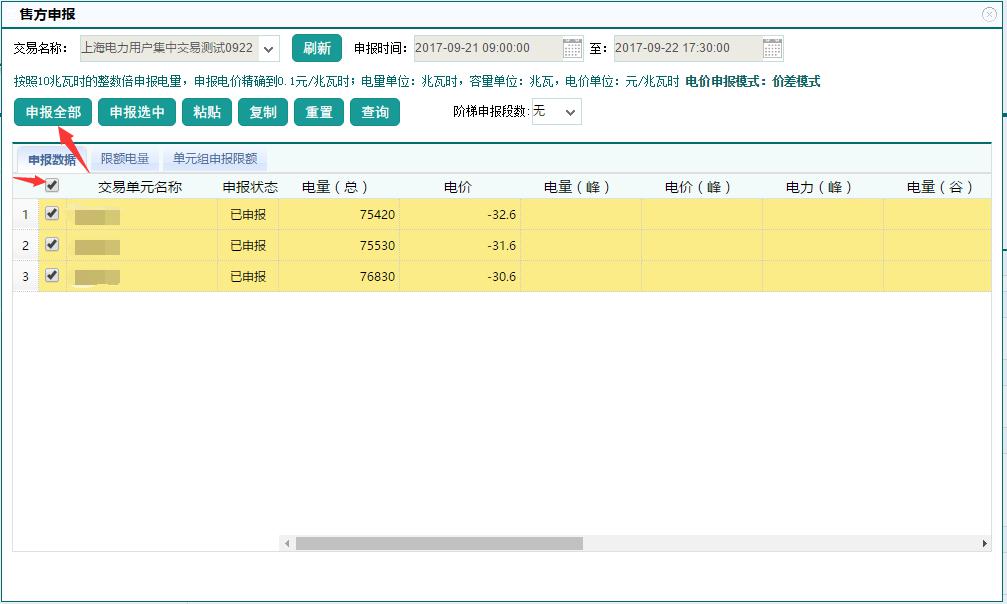
Task: Click left arrow of horizontal scrollbar
Action: (287, 543)
